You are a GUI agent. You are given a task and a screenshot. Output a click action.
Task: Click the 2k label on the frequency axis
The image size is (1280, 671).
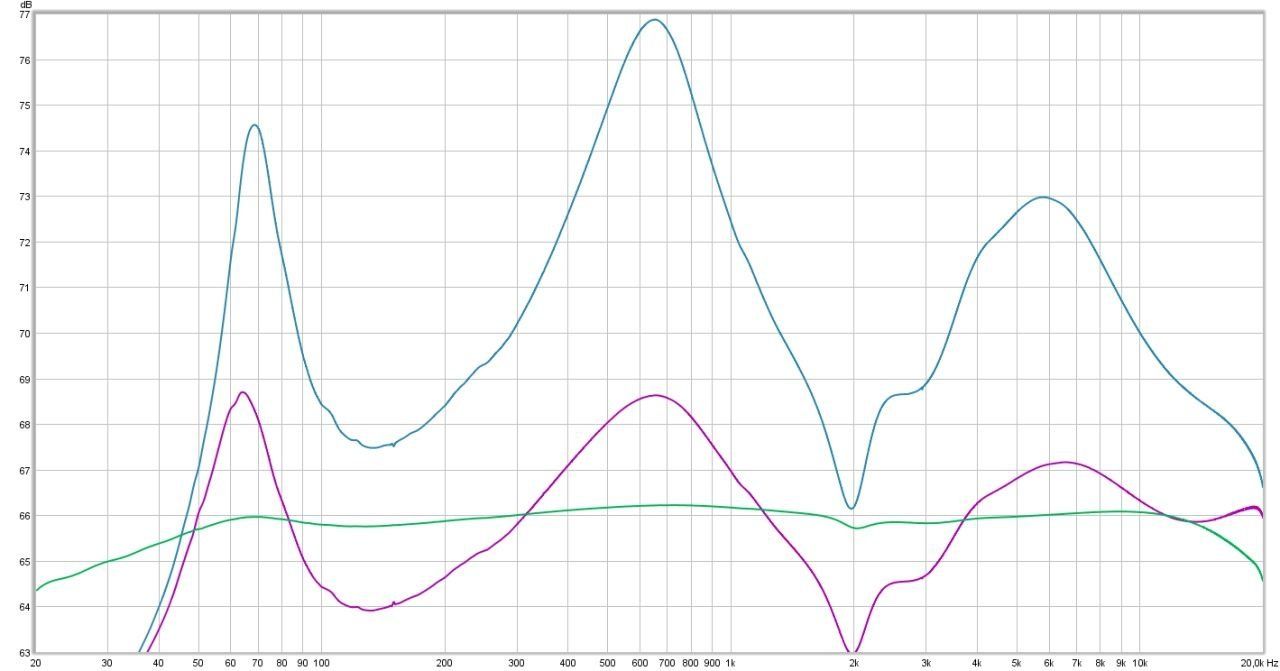[x=854, y=663]
